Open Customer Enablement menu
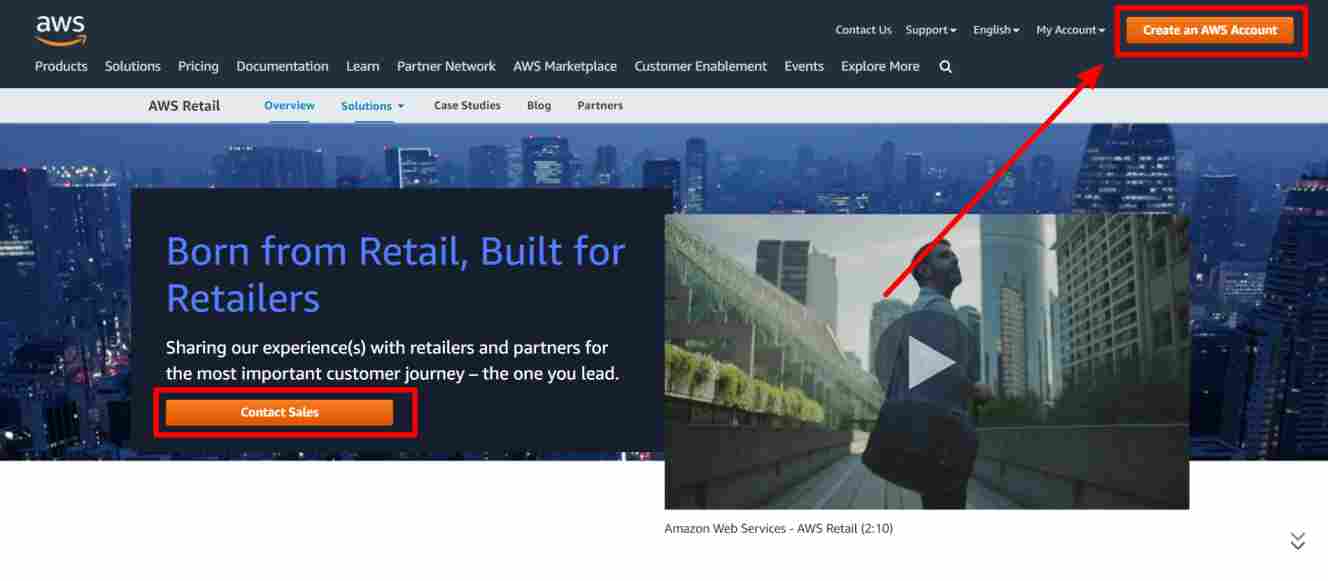Image resolution: width=1328 pixels, height=581 pixels. pyautogui.click(x=701, y=66)
